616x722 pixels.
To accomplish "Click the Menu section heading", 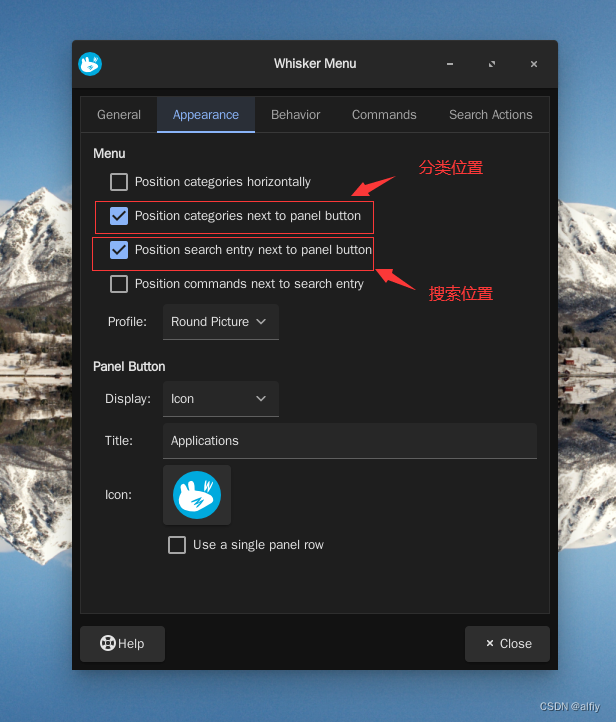I will point(109,153).
